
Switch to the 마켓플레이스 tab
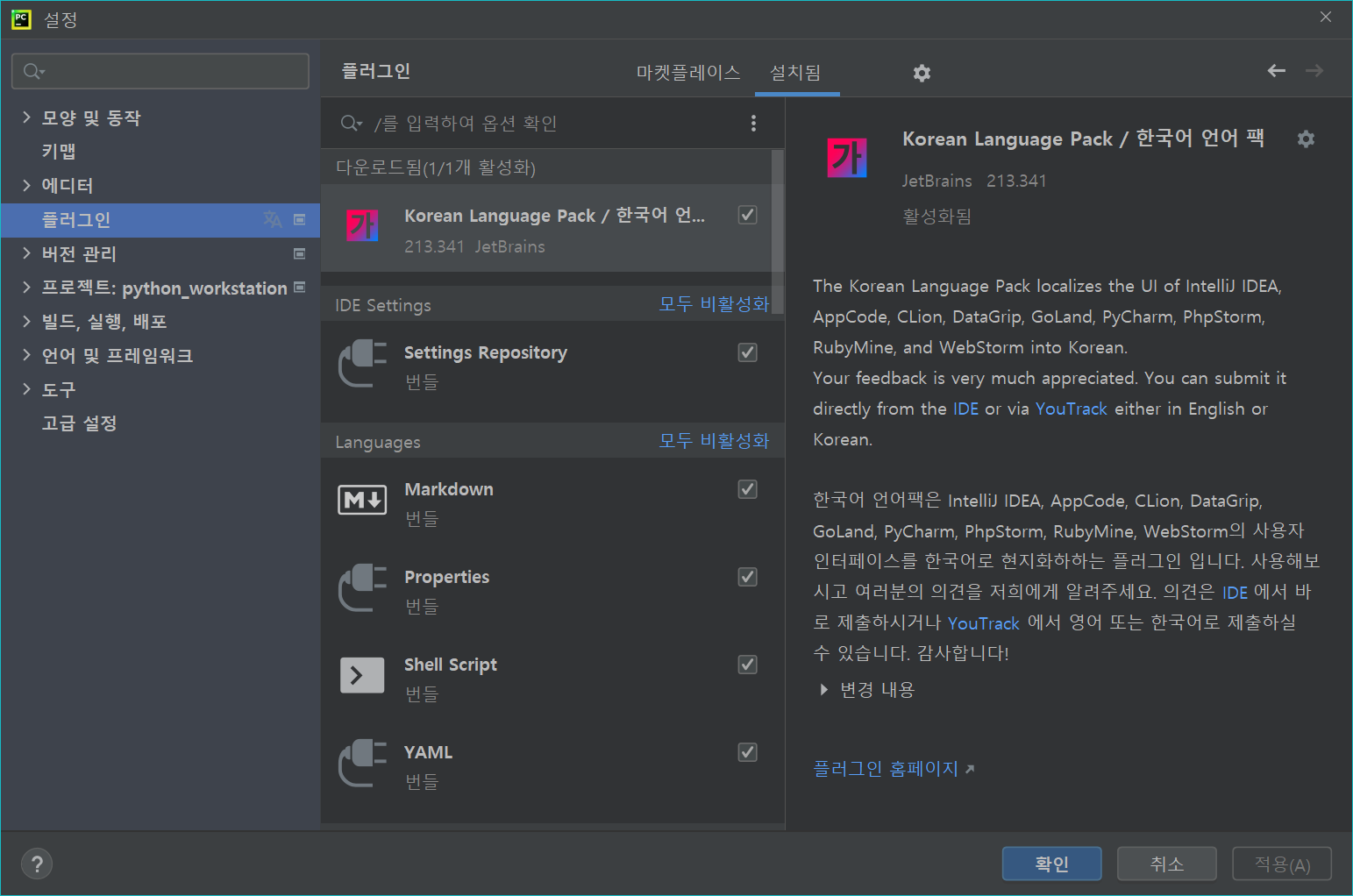point(688,73)
